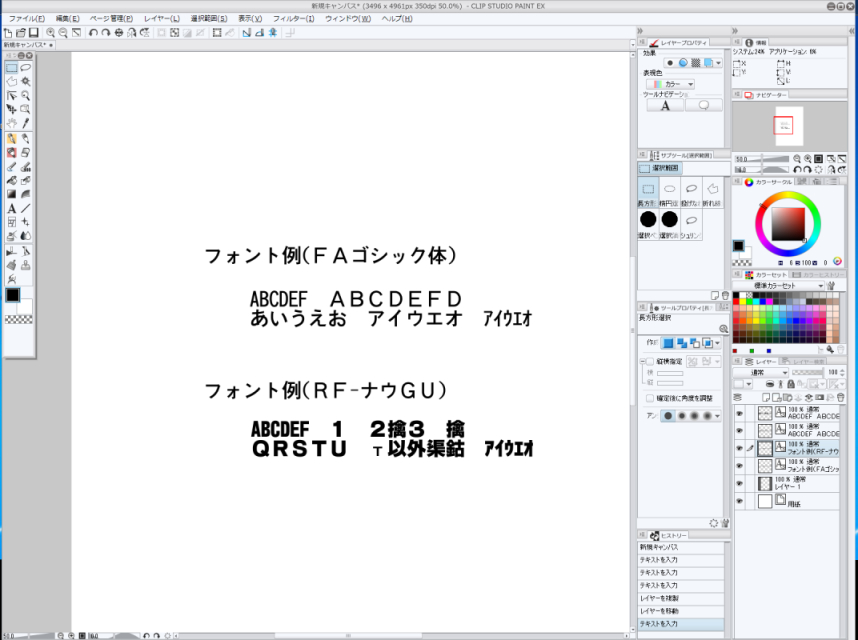
Task: Select the rectangle marquee selection tool
Action: (11, 68)
